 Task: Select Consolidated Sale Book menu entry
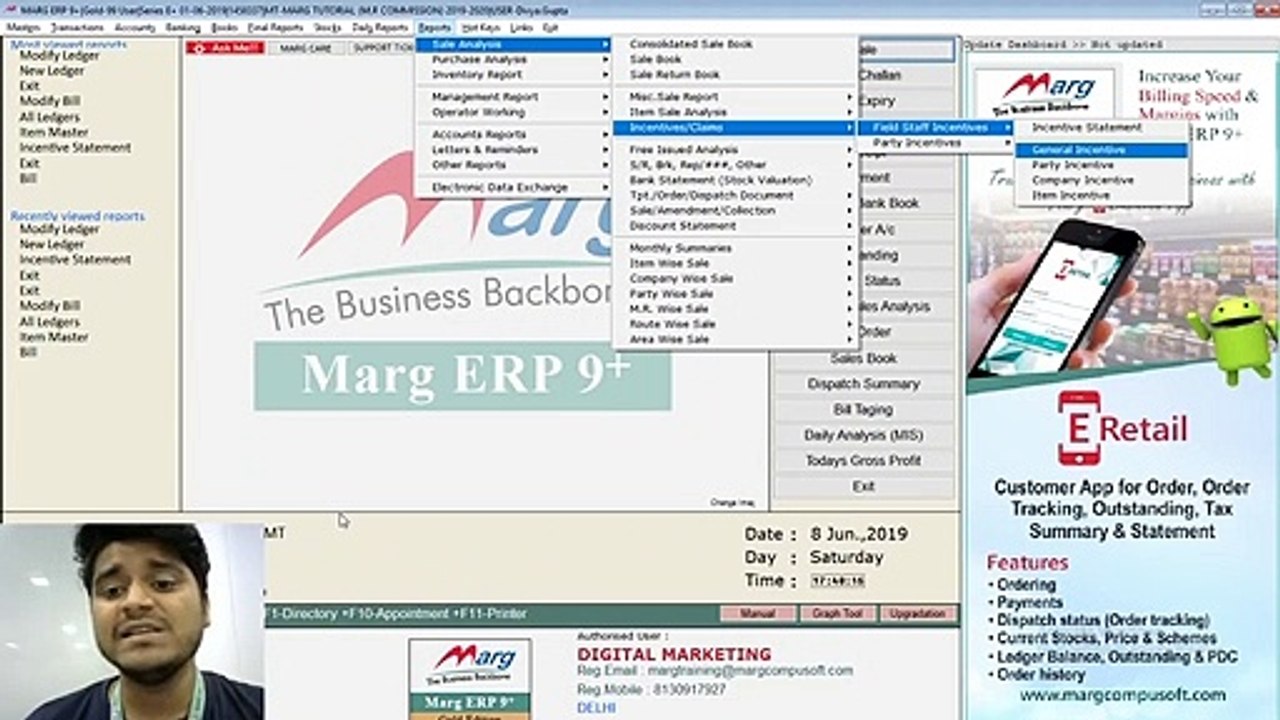735,45
